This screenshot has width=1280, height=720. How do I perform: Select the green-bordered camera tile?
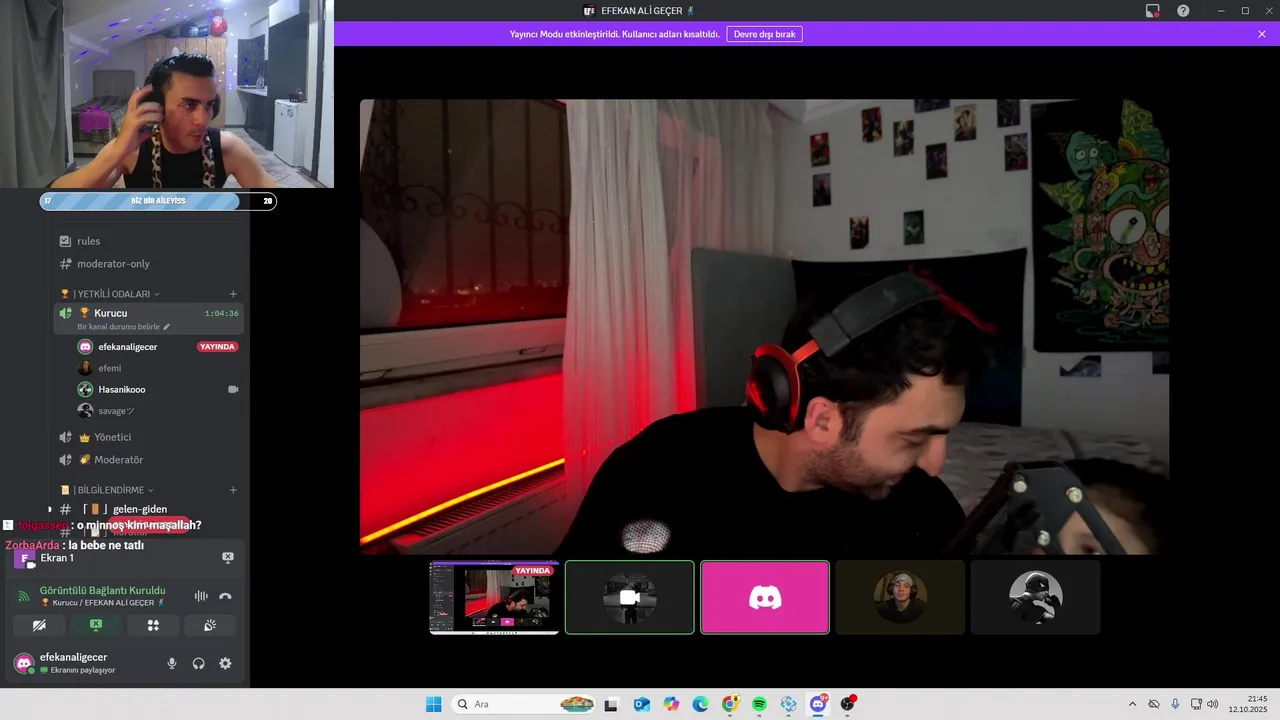click(629, 597)
